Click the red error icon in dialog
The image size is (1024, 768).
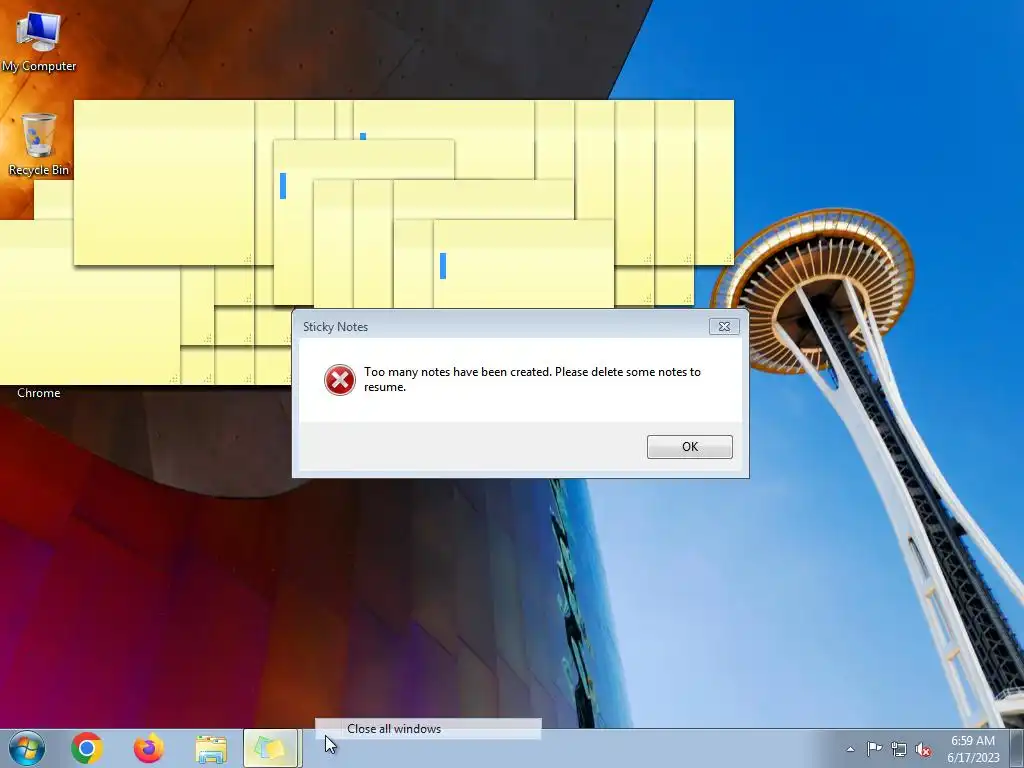340,379
